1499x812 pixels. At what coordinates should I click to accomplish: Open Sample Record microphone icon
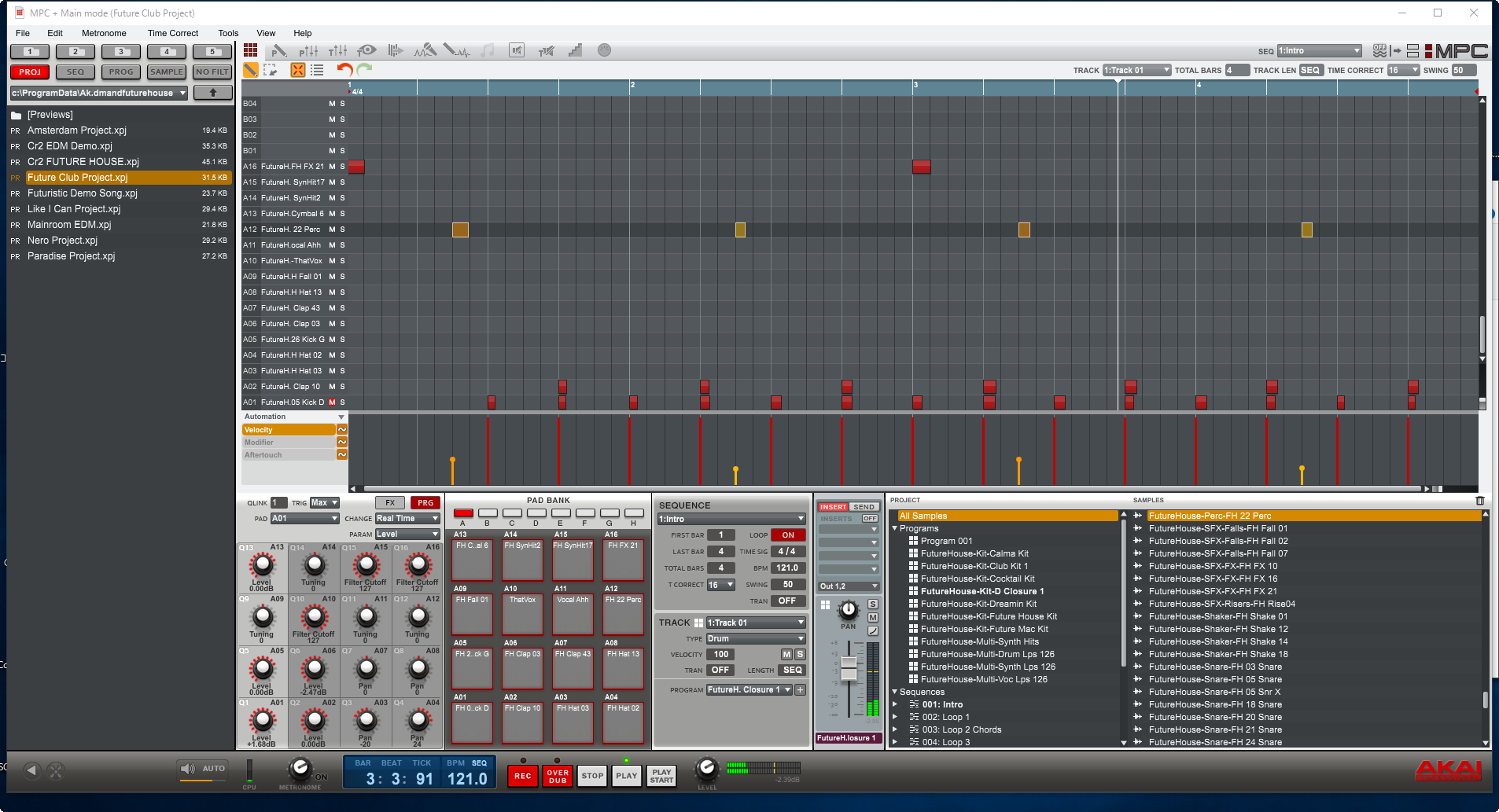click(x=425, y=50)
